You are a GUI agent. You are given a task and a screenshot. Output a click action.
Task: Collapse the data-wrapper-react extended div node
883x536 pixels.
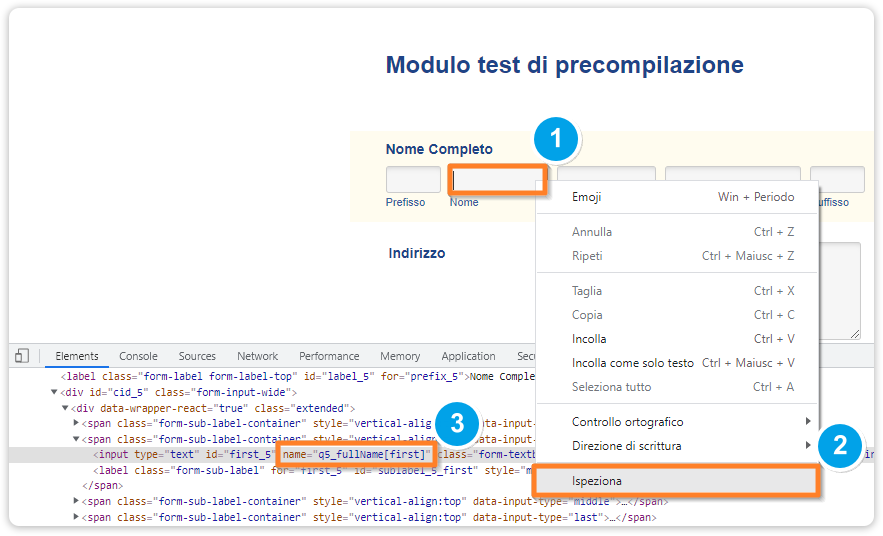[65, 409]
